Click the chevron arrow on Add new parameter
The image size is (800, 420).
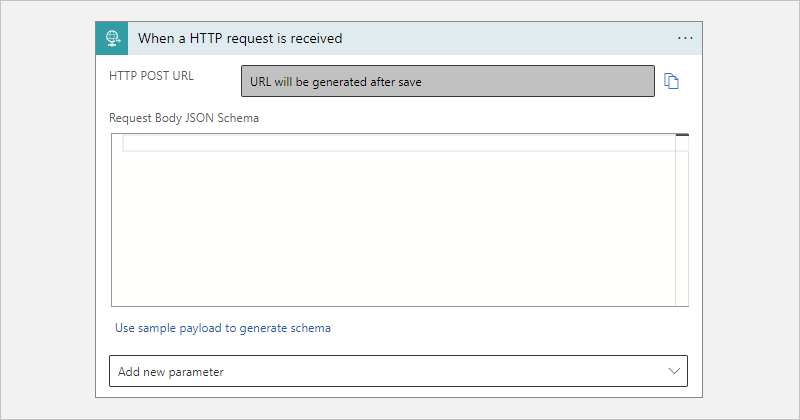pyautogui.click(x=674, y=371)
